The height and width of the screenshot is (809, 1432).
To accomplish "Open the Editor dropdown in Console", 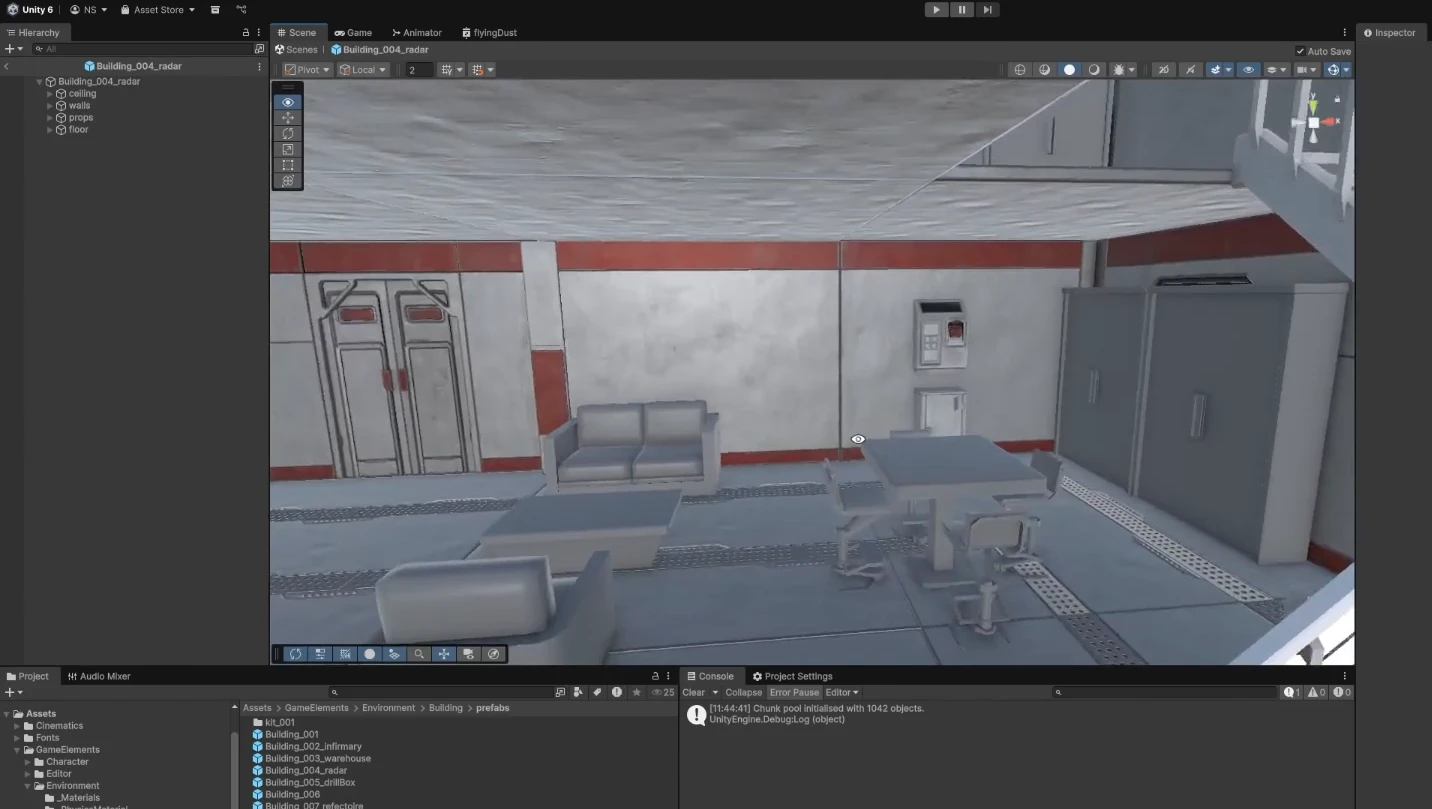I will click(x=841, y=692).
